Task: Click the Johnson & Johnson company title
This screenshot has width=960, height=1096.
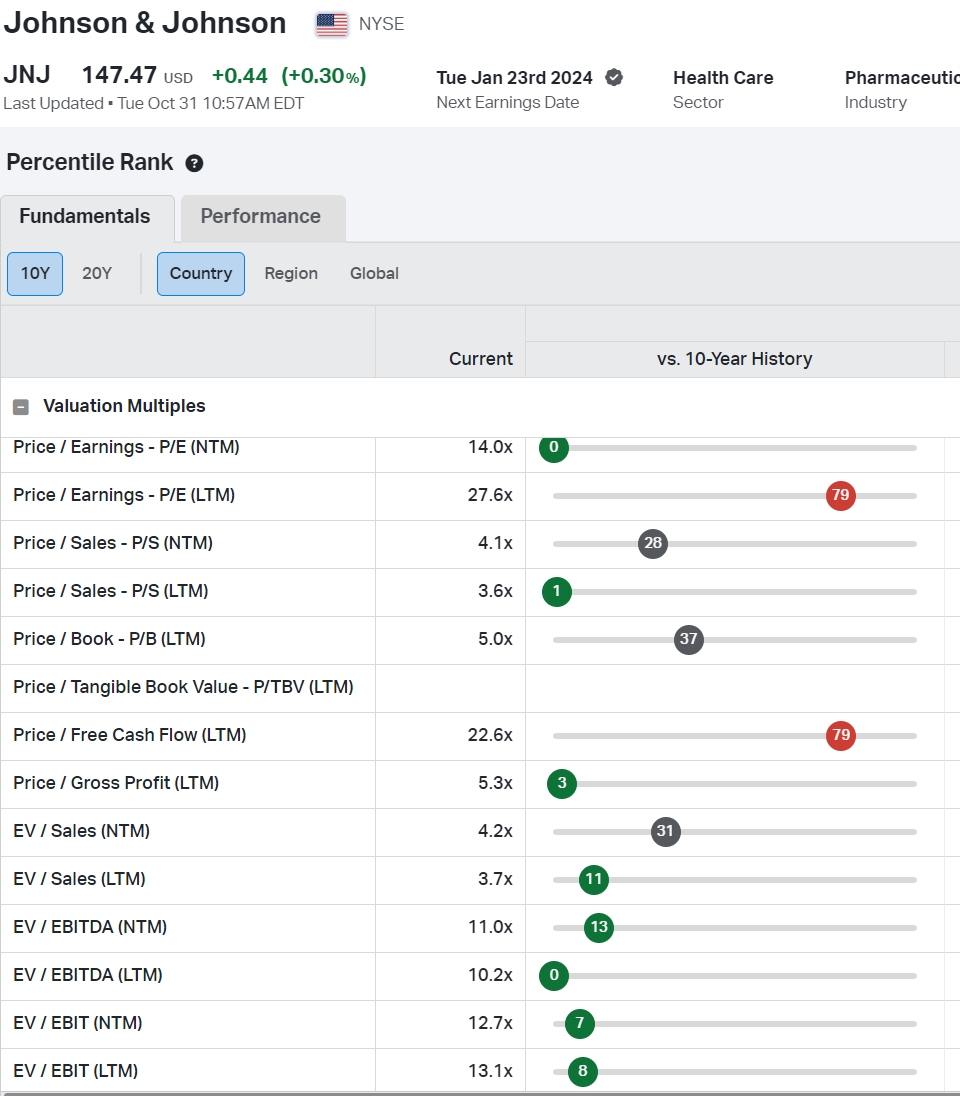Action: tap(145, 23)
